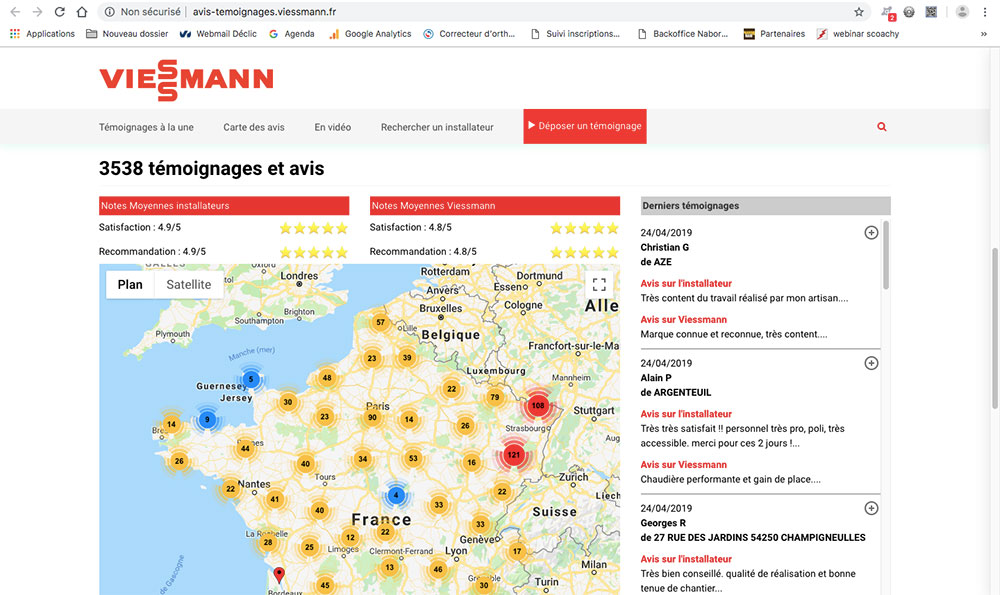Open the Nouveau dossier bookmark folder

tap(127, 34)
